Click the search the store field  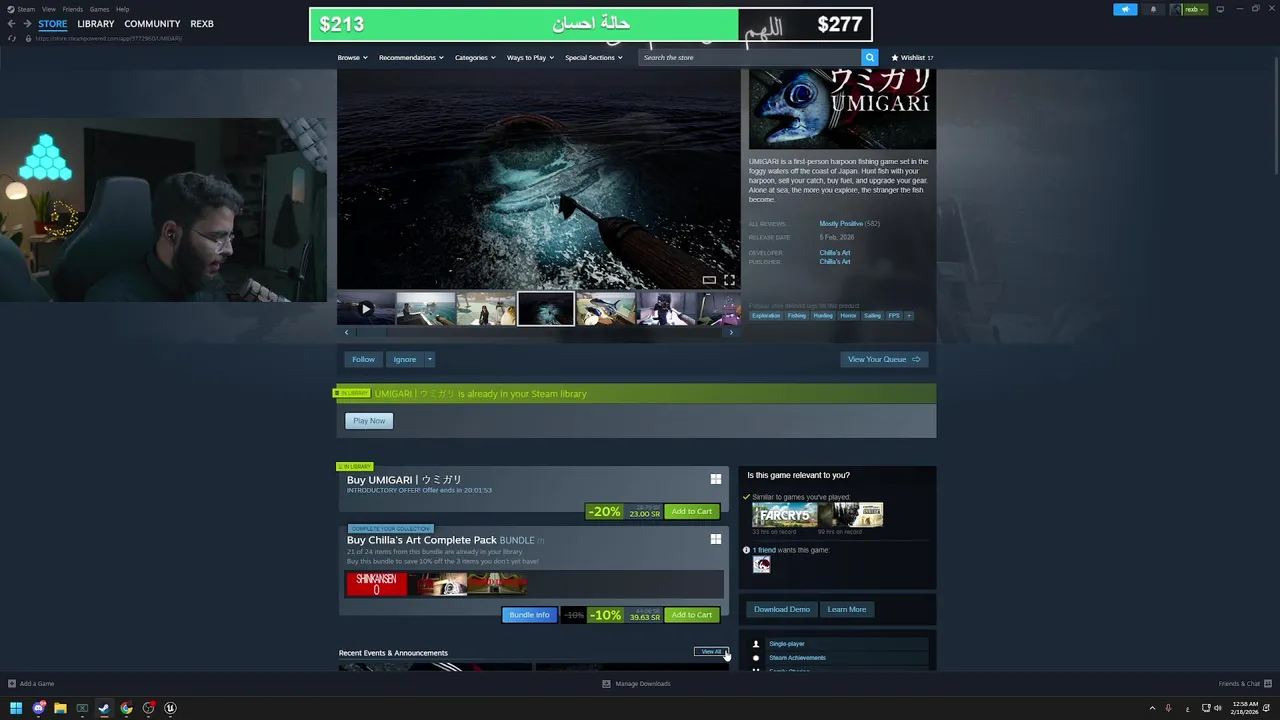tap(750, 58)
